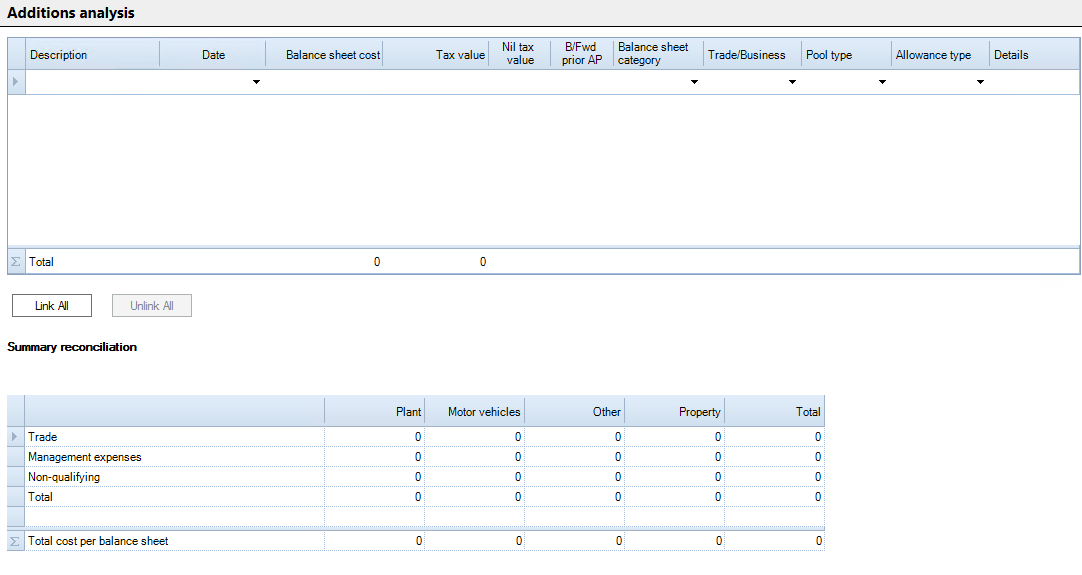Select the Management expenses row label
The width and height of the screenshot is (1082, 575).
click(x=85, y=457)
